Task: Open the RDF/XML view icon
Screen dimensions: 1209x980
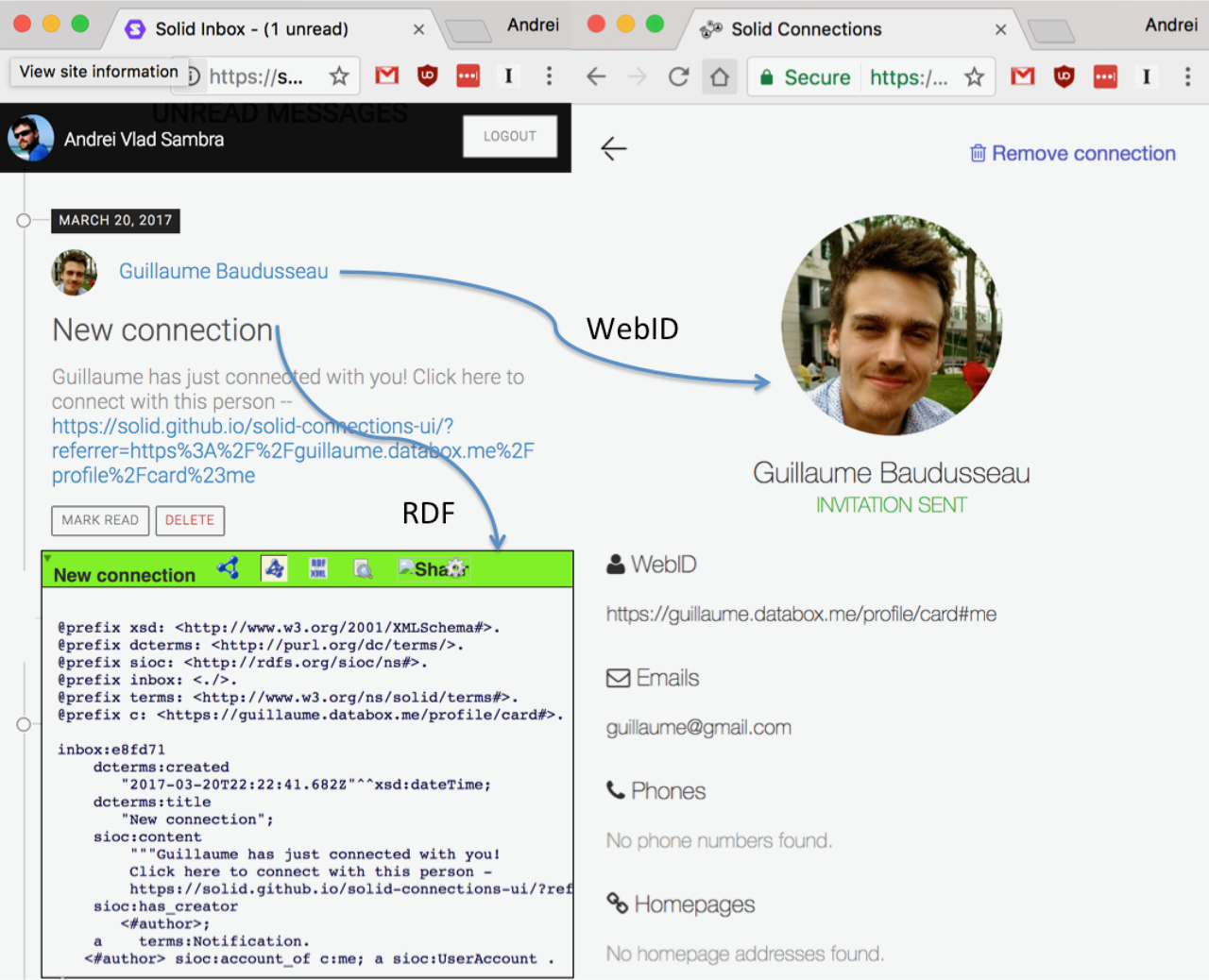Action: (318, 568)
